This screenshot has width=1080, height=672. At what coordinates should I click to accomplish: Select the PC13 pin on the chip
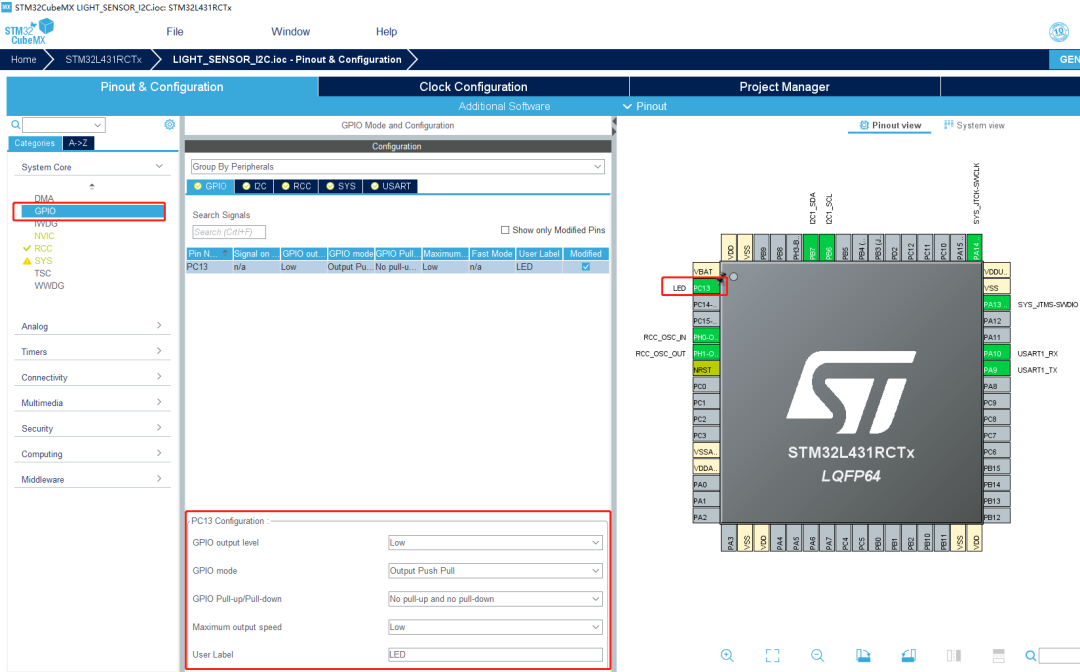706,288
